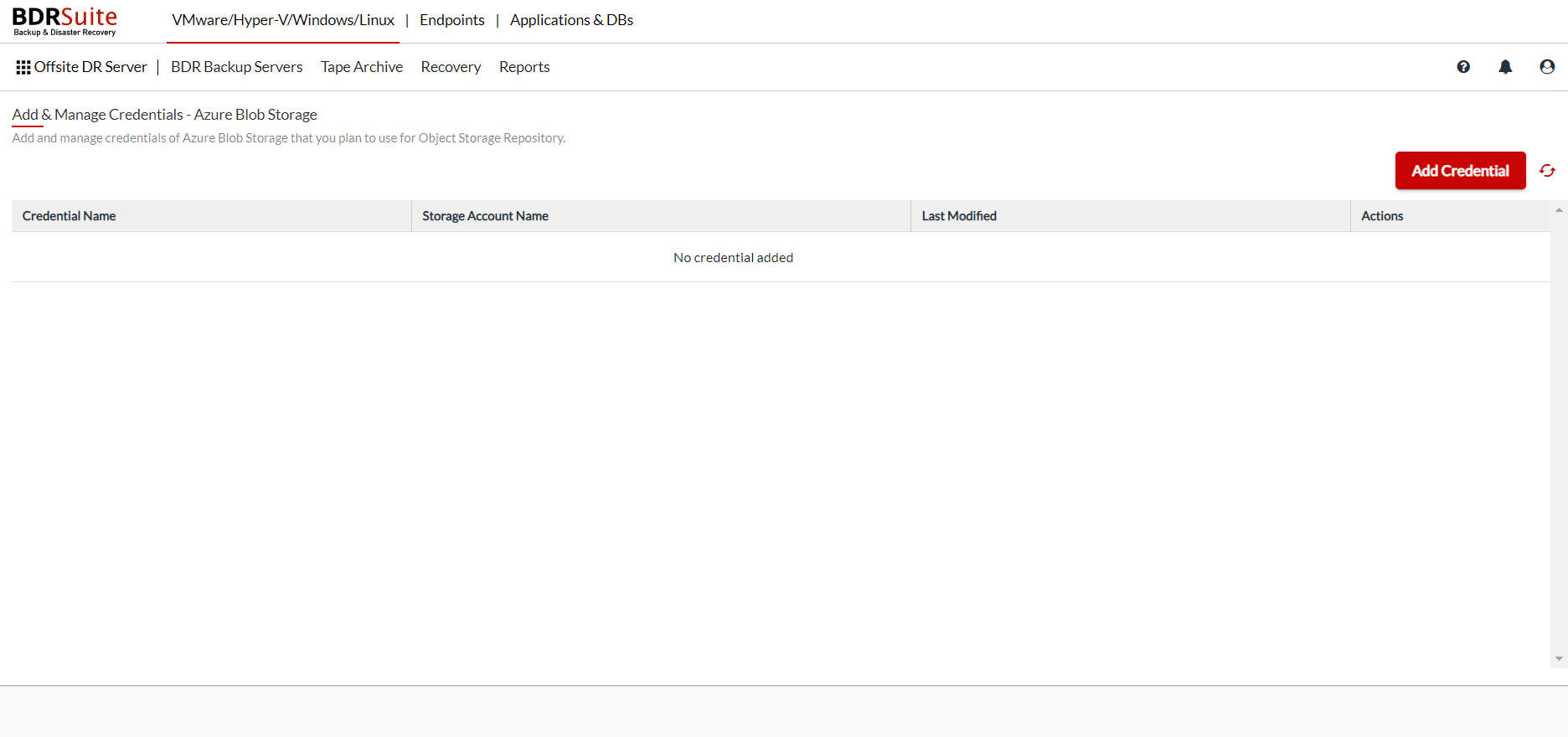Open Reports menu

coord(524,67)
